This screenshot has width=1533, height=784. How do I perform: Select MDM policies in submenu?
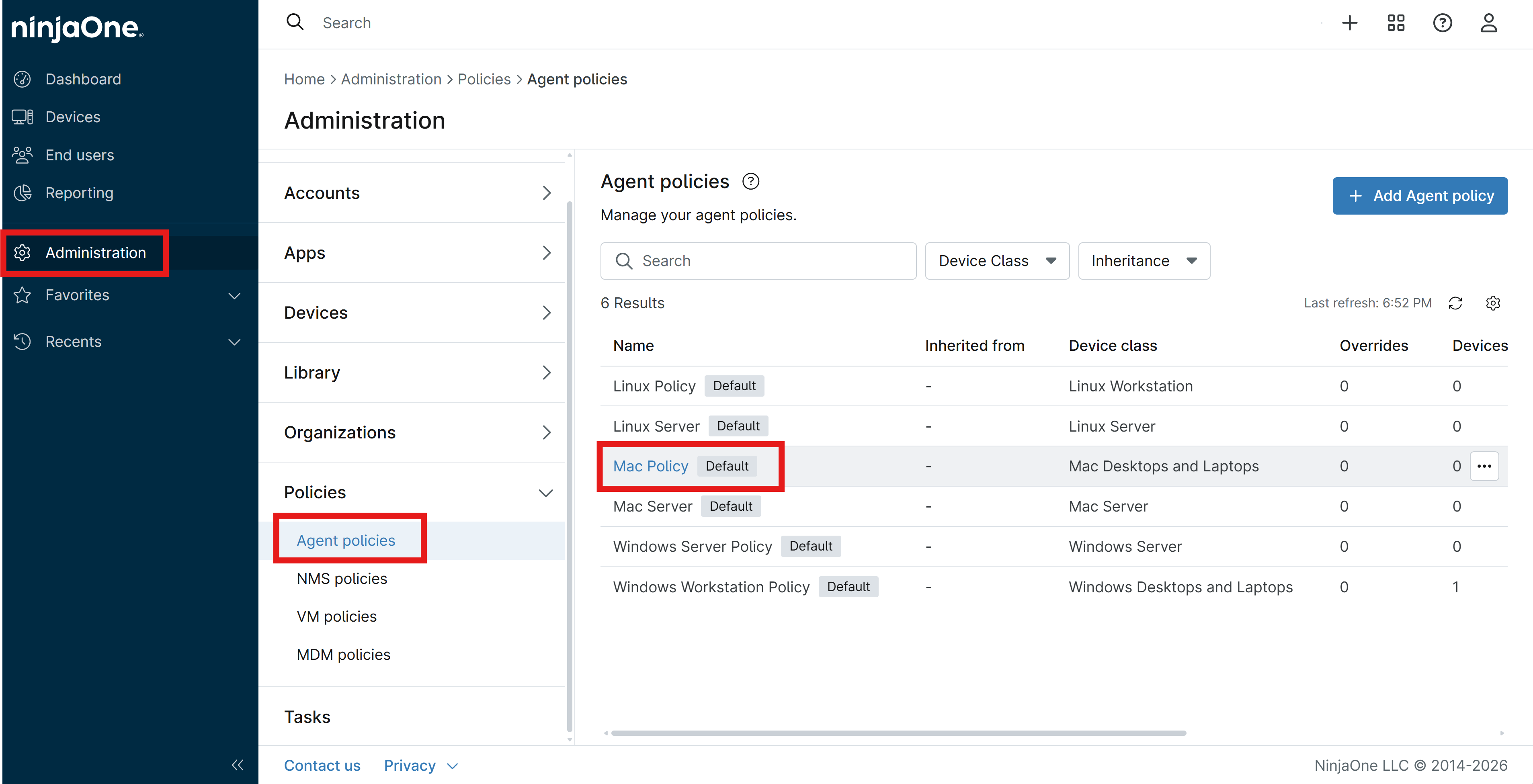coord(343,655)
